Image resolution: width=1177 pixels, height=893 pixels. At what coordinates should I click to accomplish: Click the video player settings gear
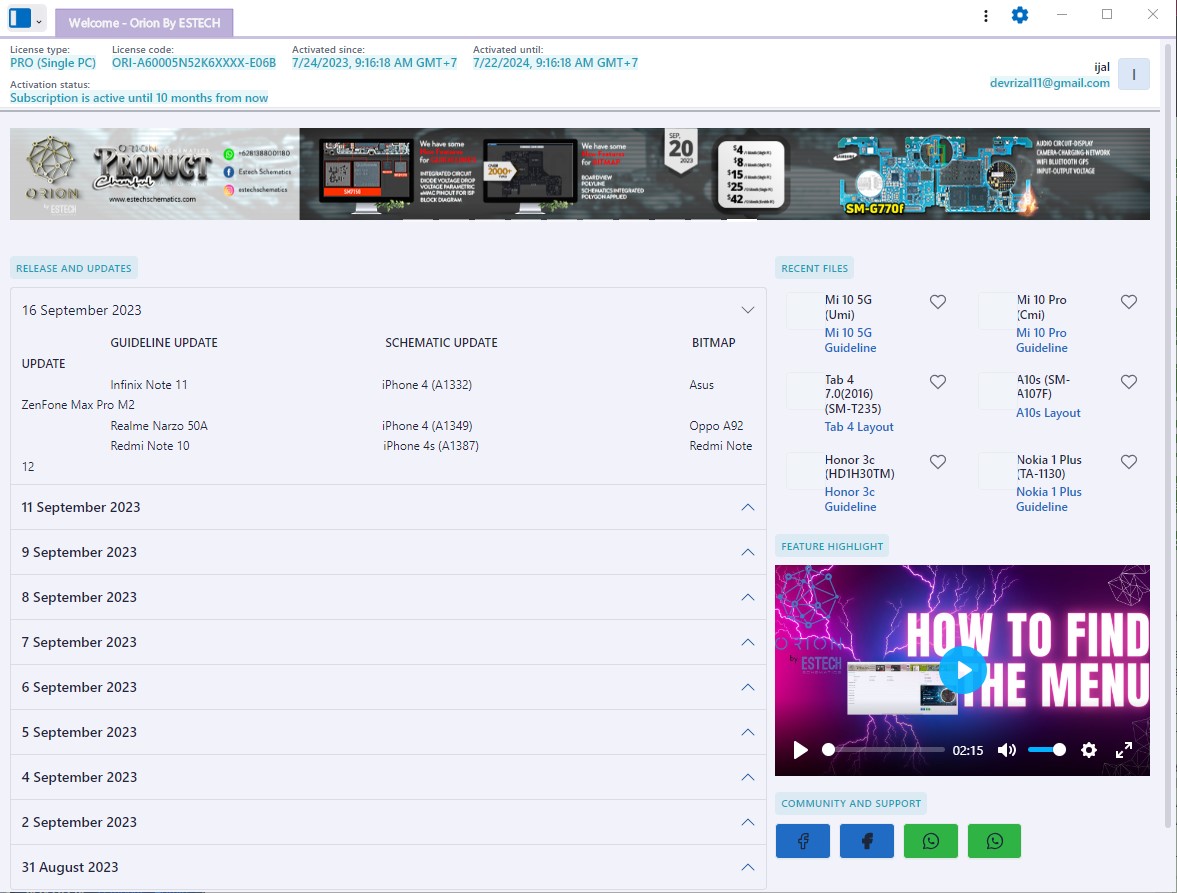coord(1089,750)
